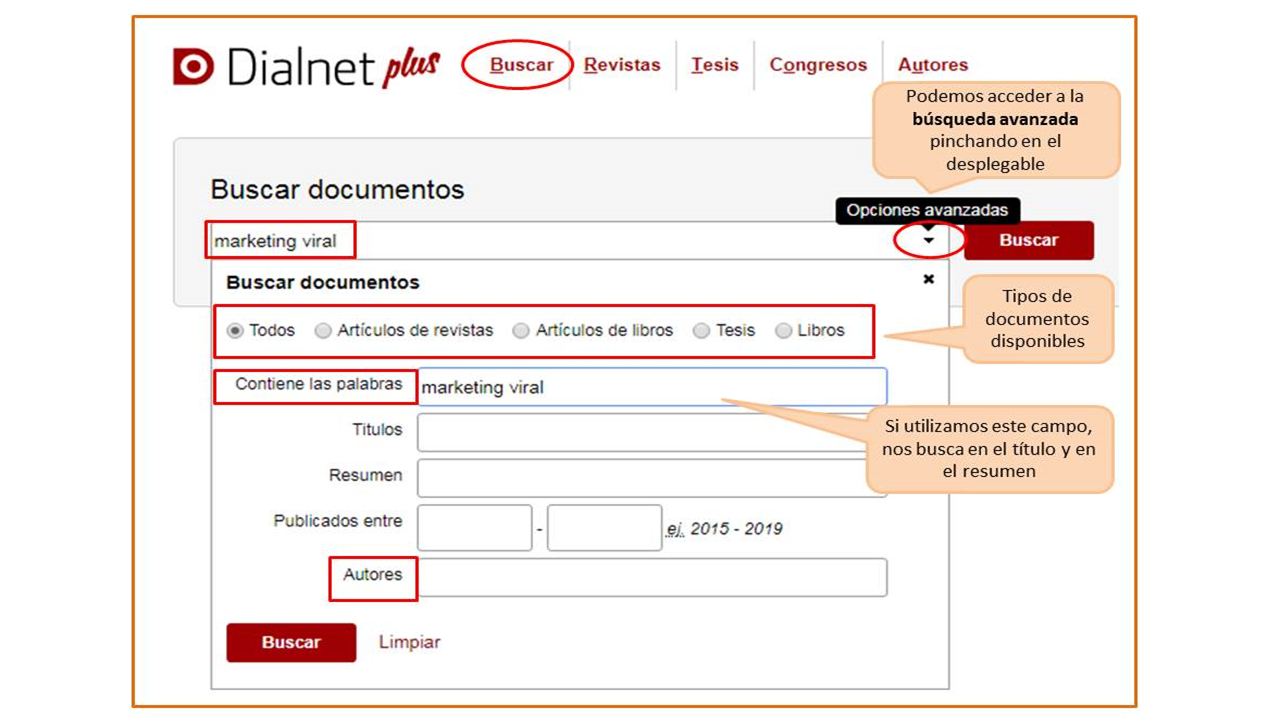
Task: Close the Buscar documentos panel
Action: 928,279
